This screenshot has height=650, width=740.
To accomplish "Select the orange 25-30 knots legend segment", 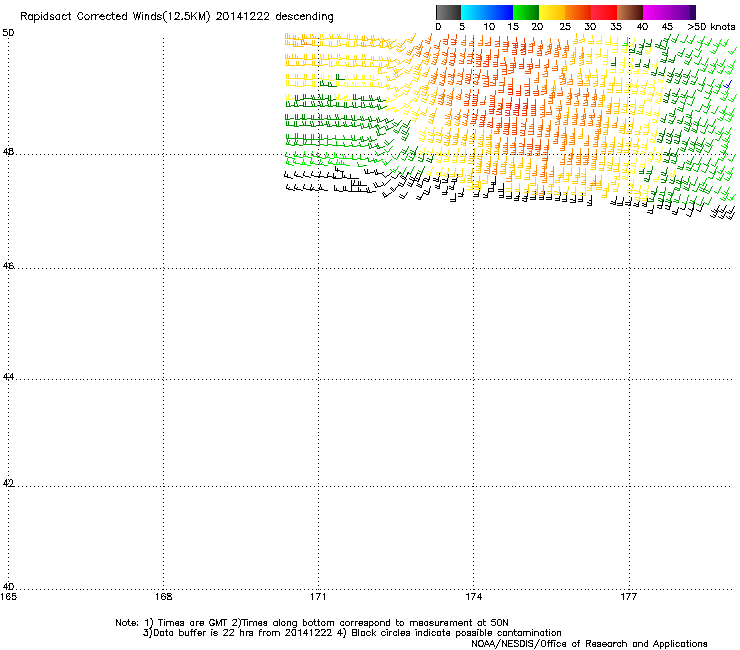I will 578,12.
